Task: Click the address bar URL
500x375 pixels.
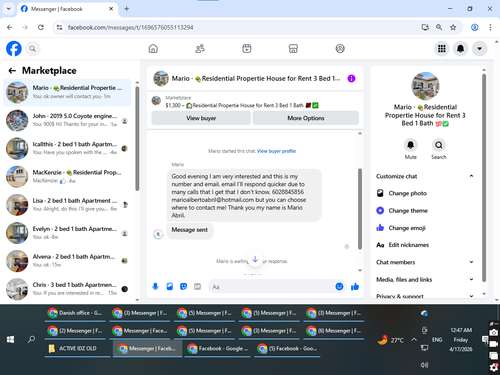Action: tap(130, 27)
